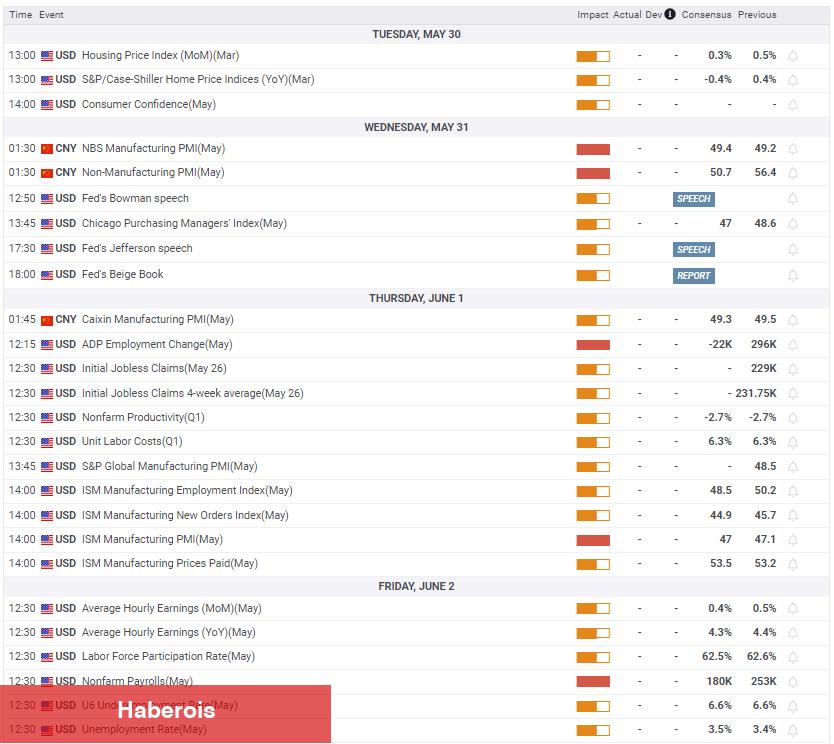The width and height of the screenshot is (834, 744).
Task: Click the THURSDAY, JUNE 1 date header
Action: (416, 298)
